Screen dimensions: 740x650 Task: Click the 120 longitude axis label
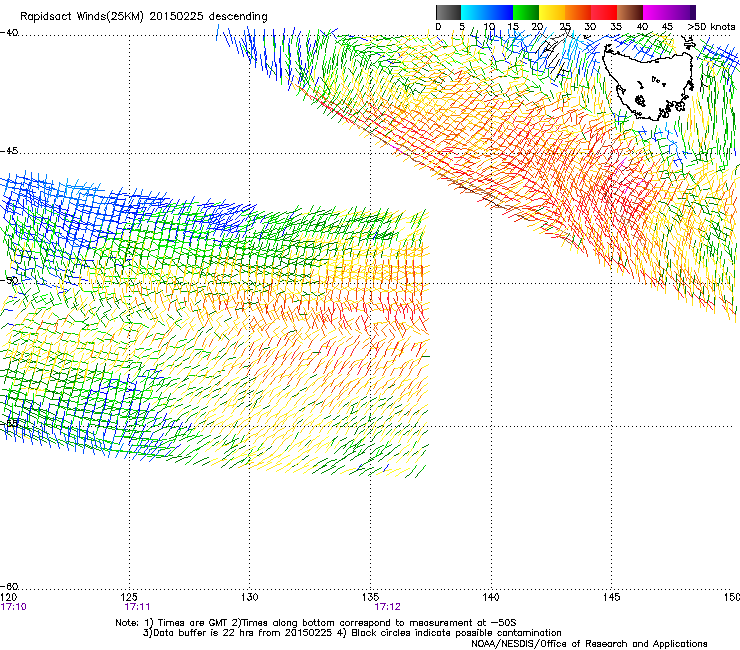(x=9, y=597)
